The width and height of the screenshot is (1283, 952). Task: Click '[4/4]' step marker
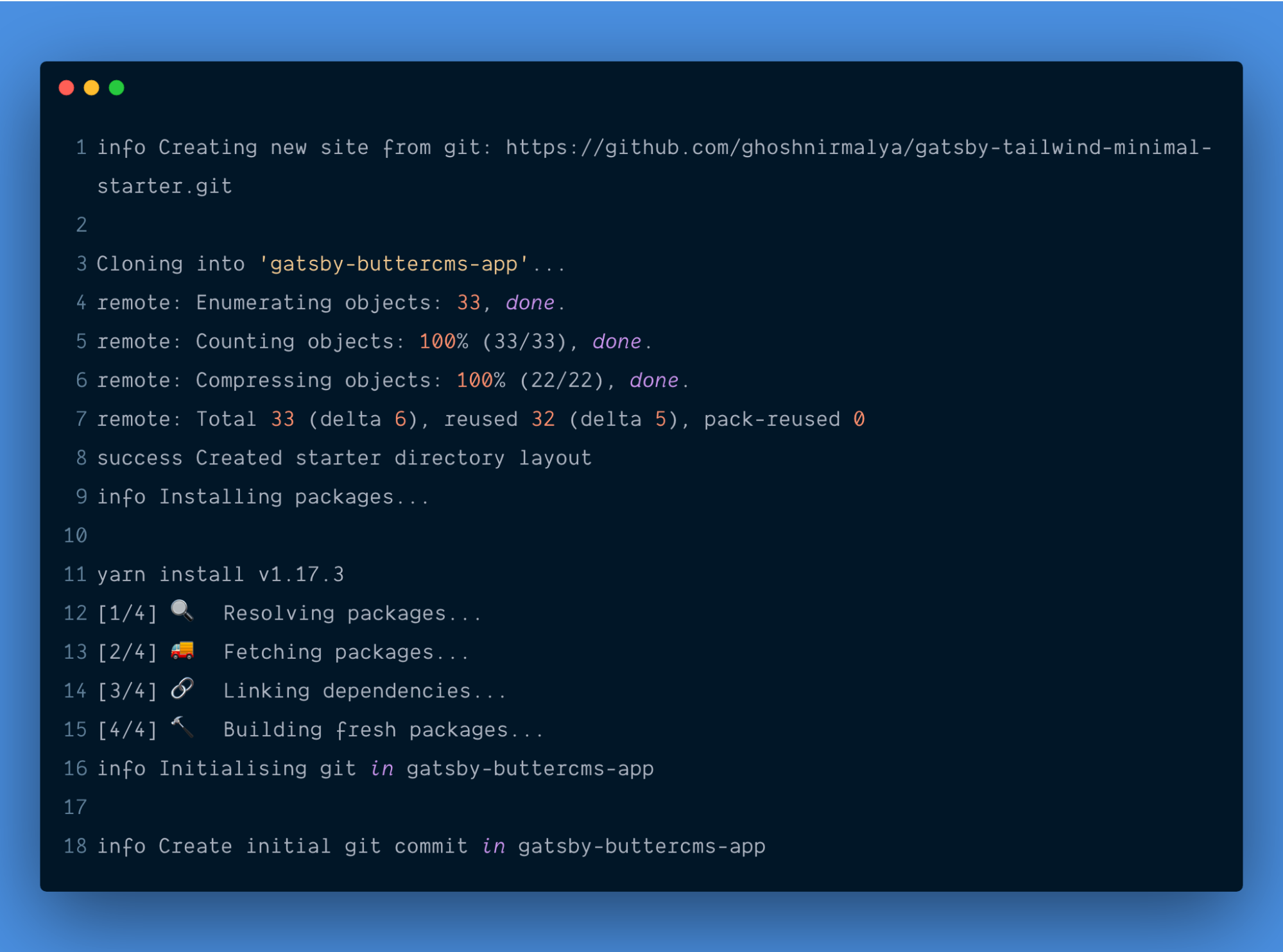tap(127, 730)
